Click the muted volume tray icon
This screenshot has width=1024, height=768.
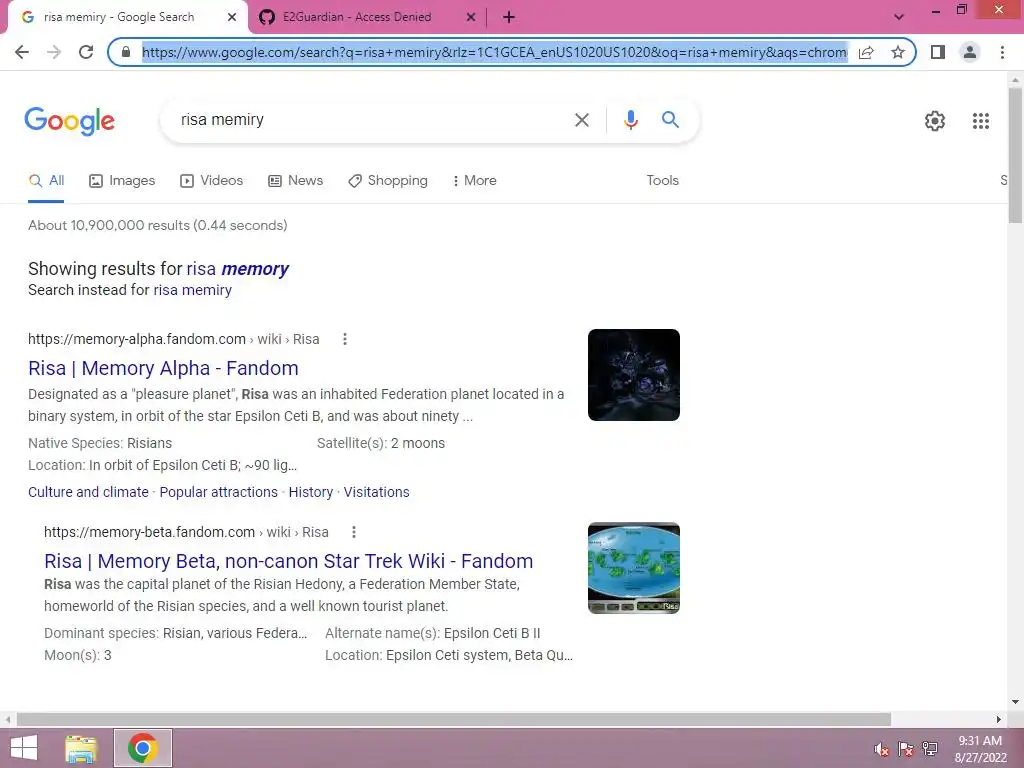pos(882,749)
